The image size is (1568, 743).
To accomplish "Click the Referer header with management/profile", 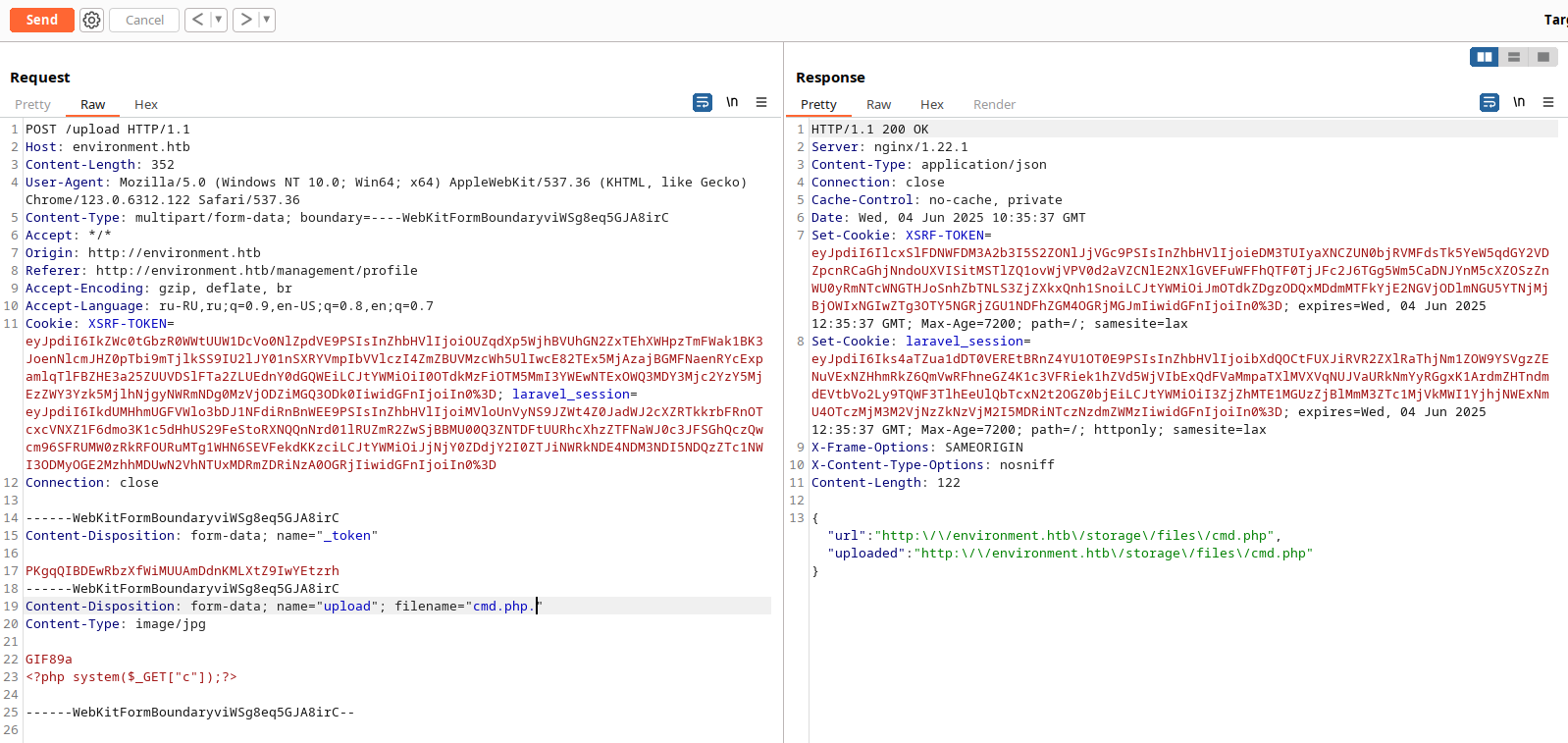I will 222,271.
